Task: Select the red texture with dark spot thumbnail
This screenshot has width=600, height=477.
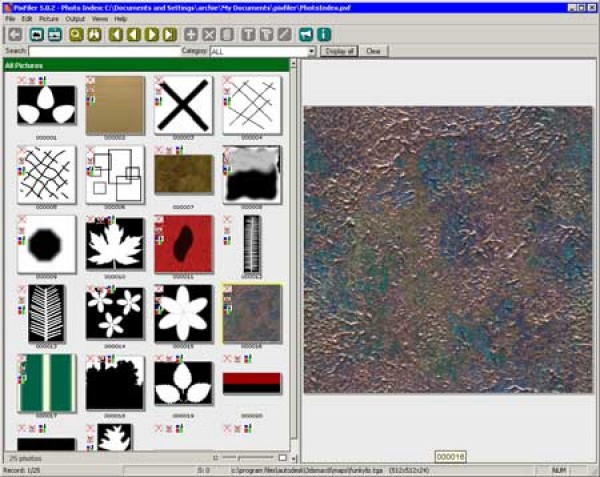Action: click(x=183, y=244)
